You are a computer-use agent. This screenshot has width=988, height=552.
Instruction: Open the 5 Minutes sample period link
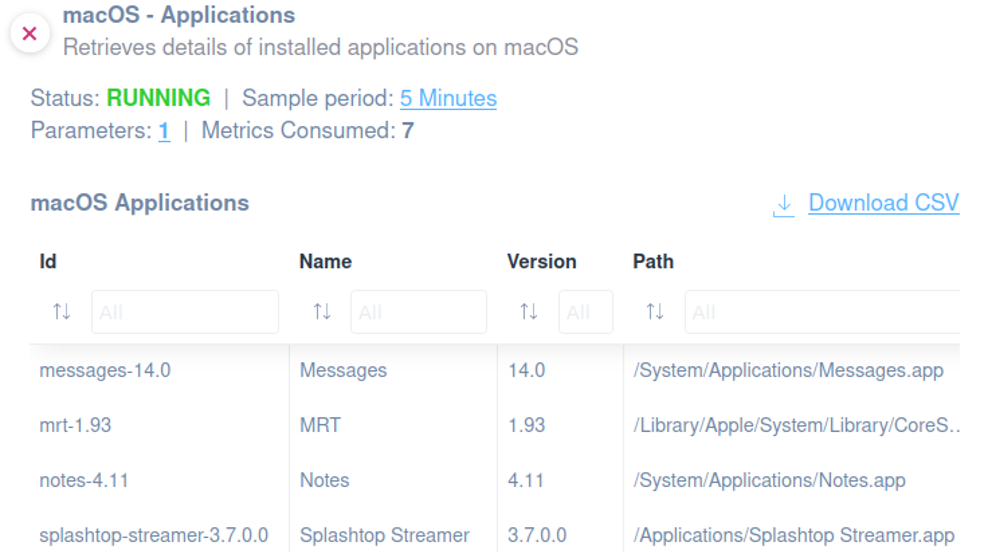point(448,98)
